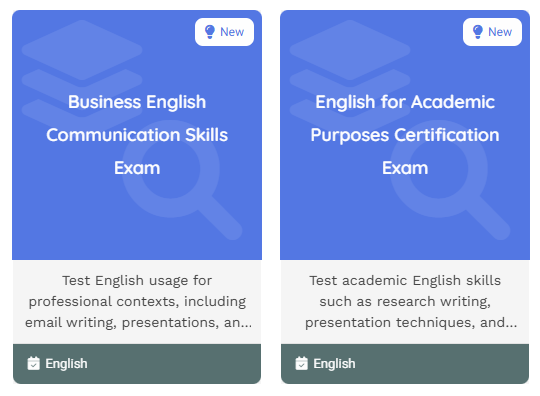This screenshot has height=396, width=540.
Task: Click the lightbulb icon on Business English card
Action: (x=210, y=32)
